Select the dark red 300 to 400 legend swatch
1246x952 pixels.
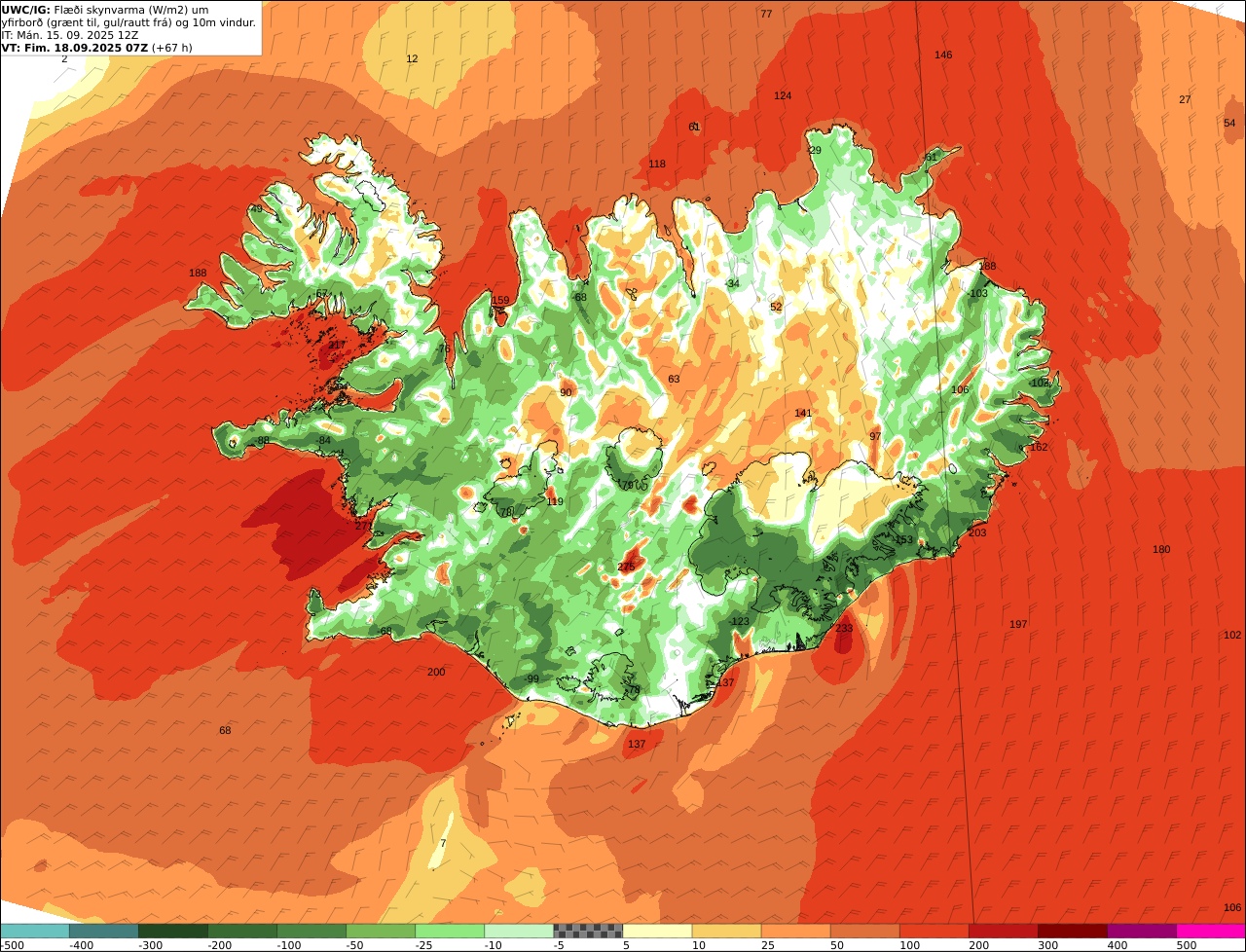1073,931
